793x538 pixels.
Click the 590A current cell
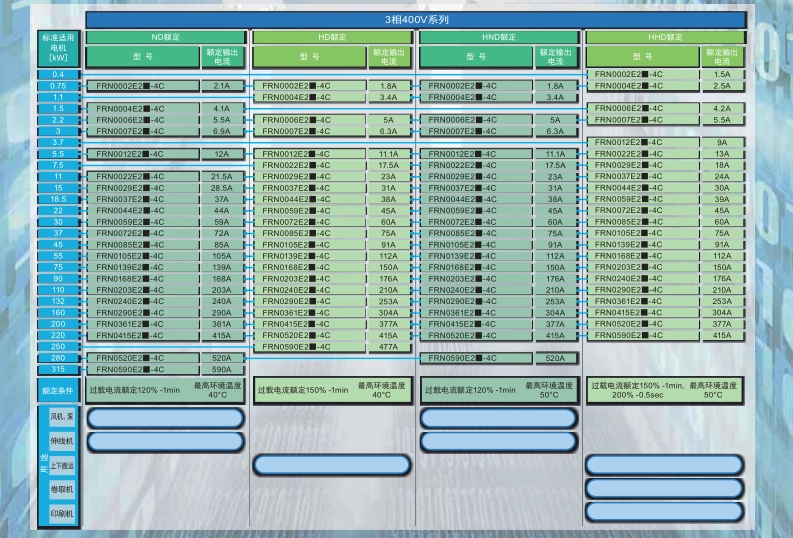222,369
